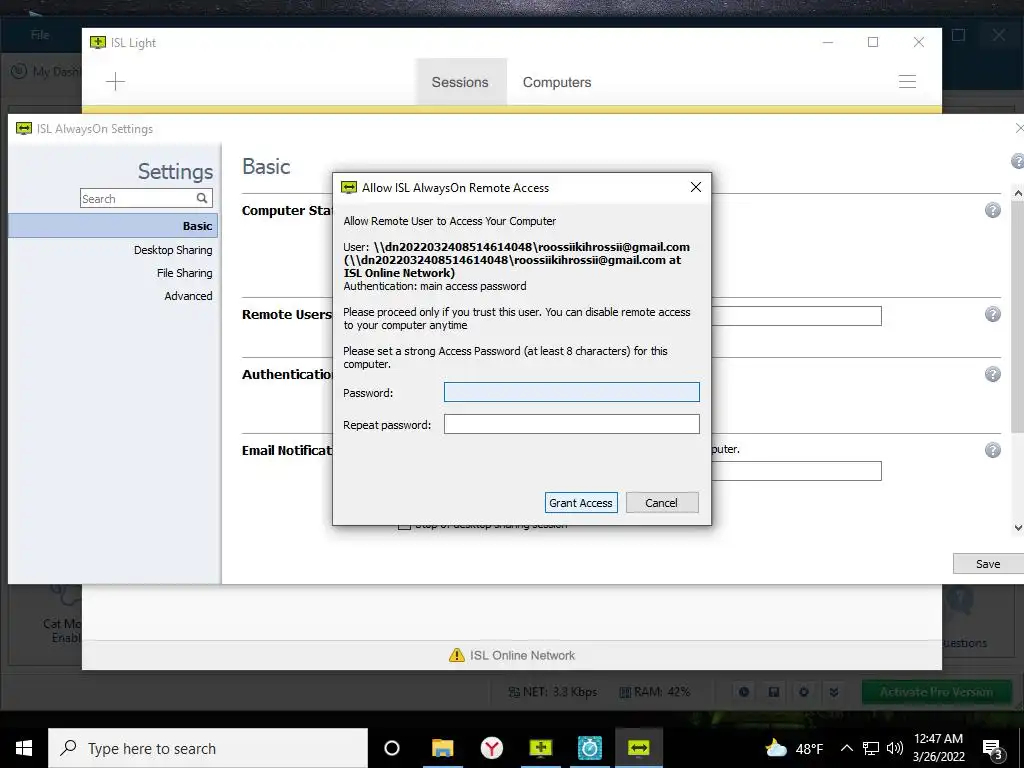Click the Authentication: main access password text
The height and width of the screenshot is (768, 1024).
(435, 286)
